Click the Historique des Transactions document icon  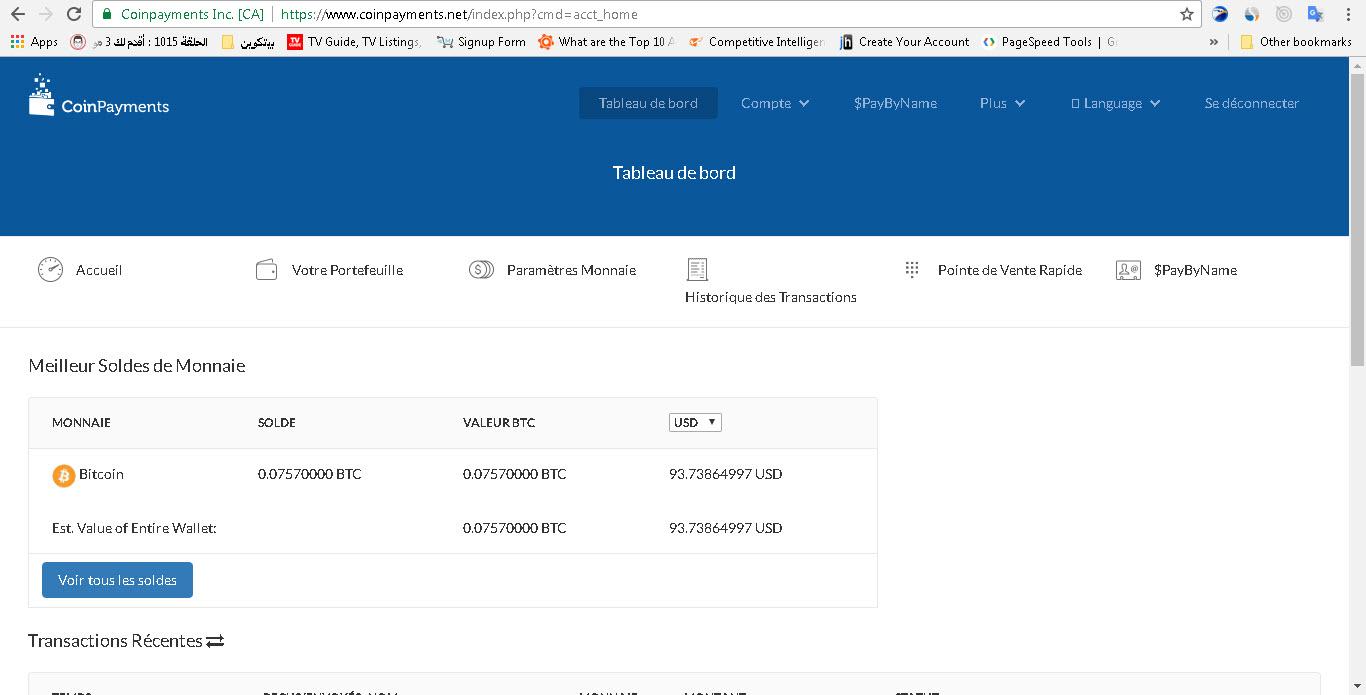pos(697,269)
